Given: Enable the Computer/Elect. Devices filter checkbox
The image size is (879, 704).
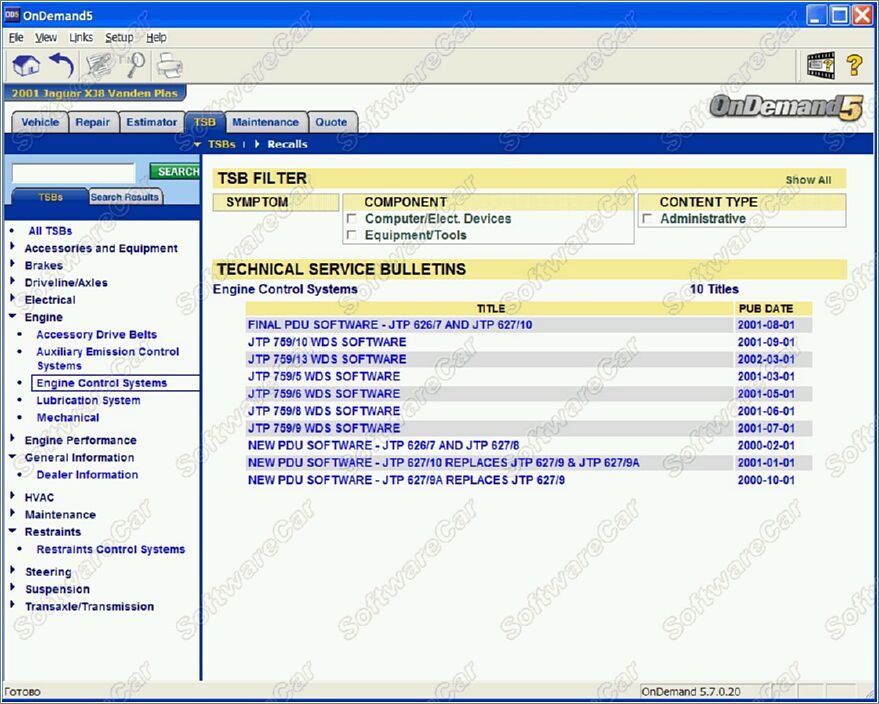Looking at the screenshot, I should (351, 219).
